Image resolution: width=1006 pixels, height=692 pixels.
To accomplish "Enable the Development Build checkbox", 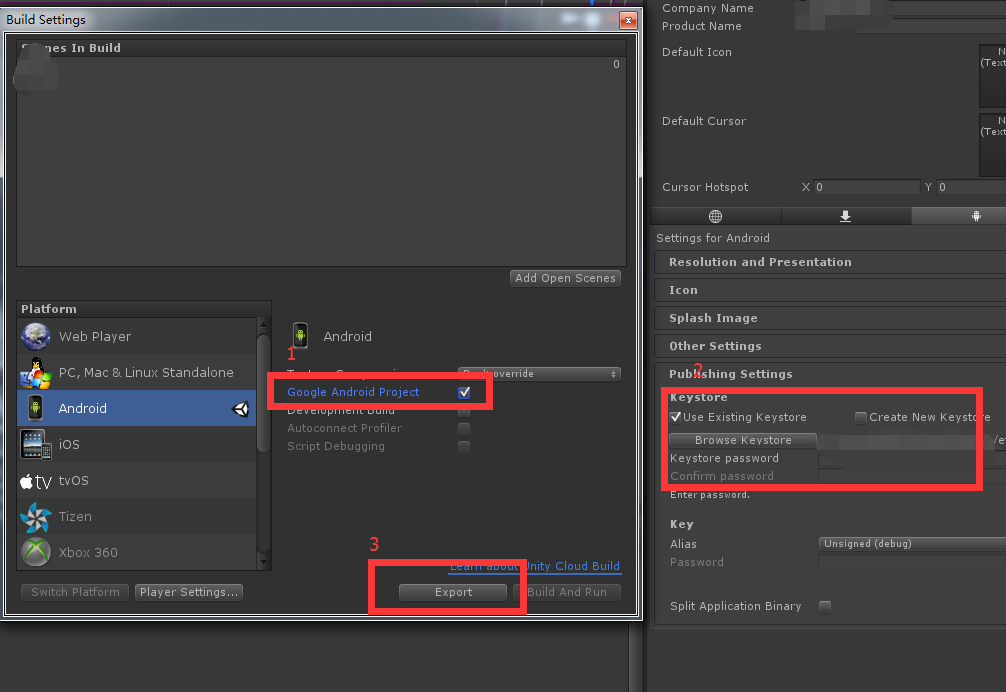I will coord(465,410).
